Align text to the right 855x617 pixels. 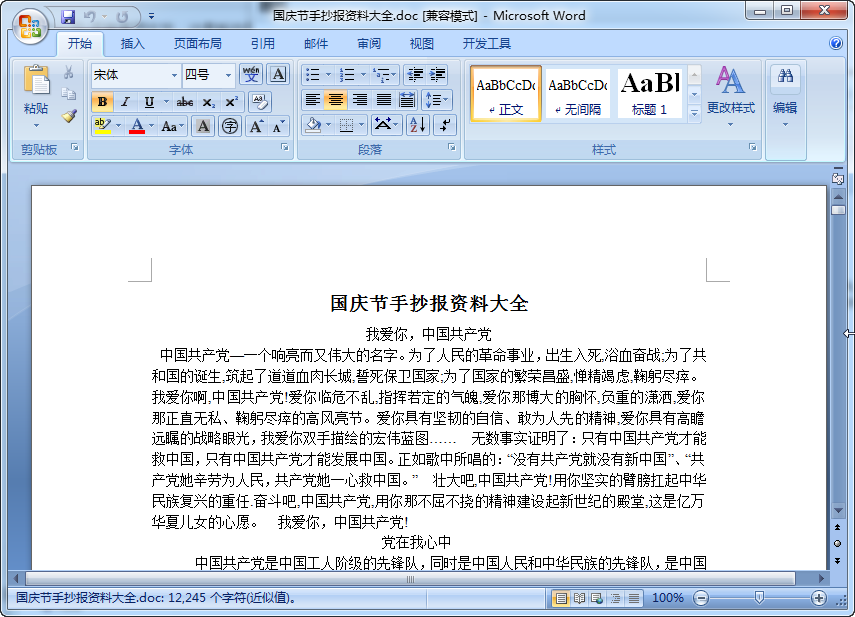(360, 100)
